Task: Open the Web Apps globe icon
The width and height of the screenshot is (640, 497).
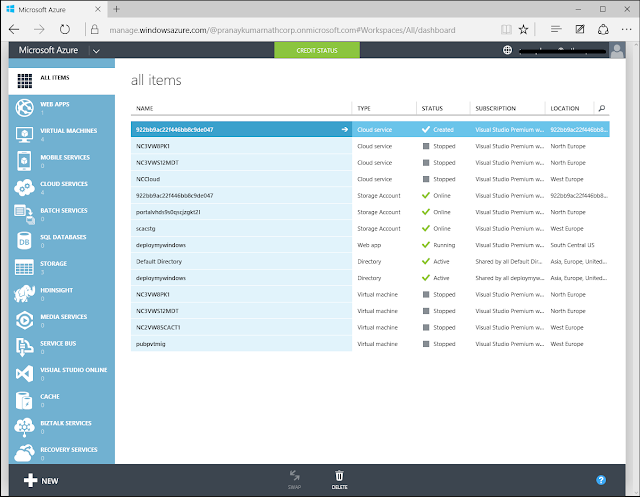Action: pyautogui.click(x=24, y=108)
